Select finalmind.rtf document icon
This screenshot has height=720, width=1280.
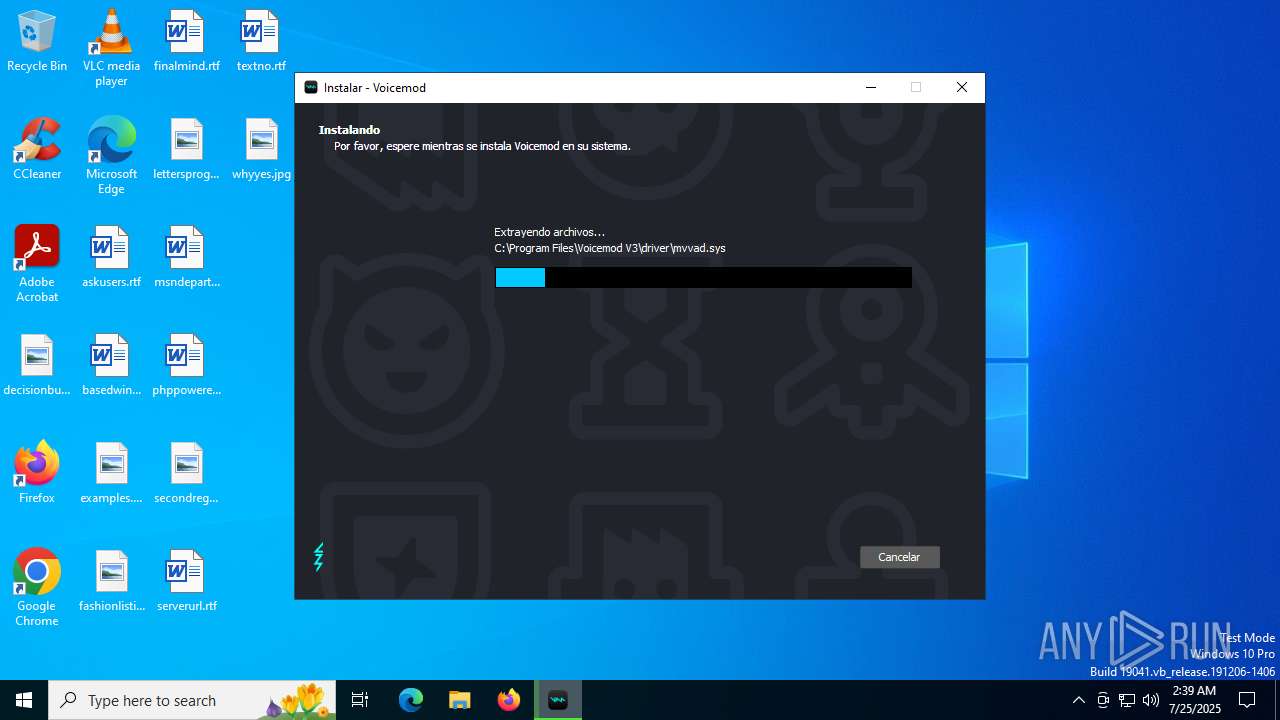coord(186,42)
